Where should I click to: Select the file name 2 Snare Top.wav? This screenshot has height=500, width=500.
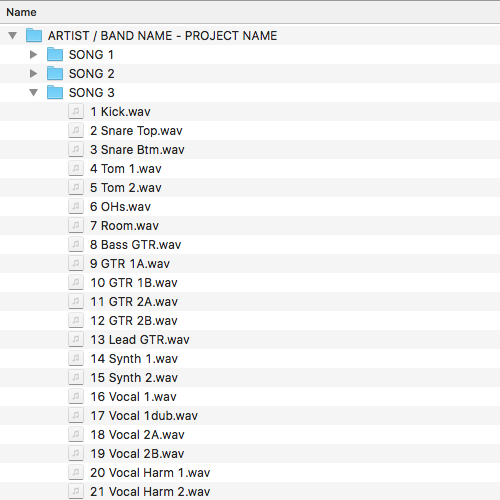coord(136,131)
